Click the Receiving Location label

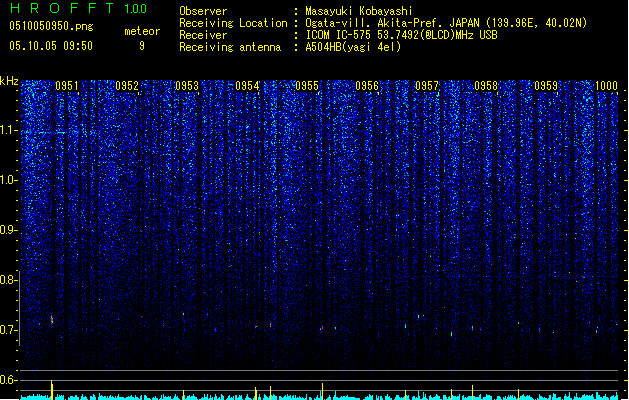pyautogui.click(x=233, y=23)
